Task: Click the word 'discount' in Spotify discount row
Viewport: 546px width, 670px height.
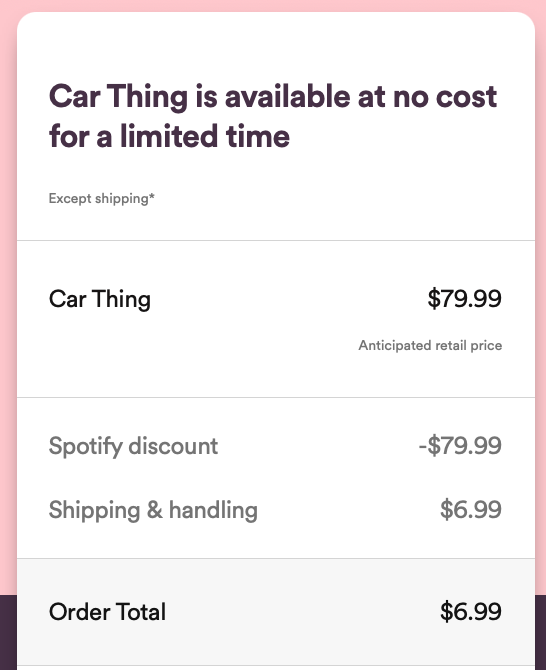Action: click(x=173, y=446)
